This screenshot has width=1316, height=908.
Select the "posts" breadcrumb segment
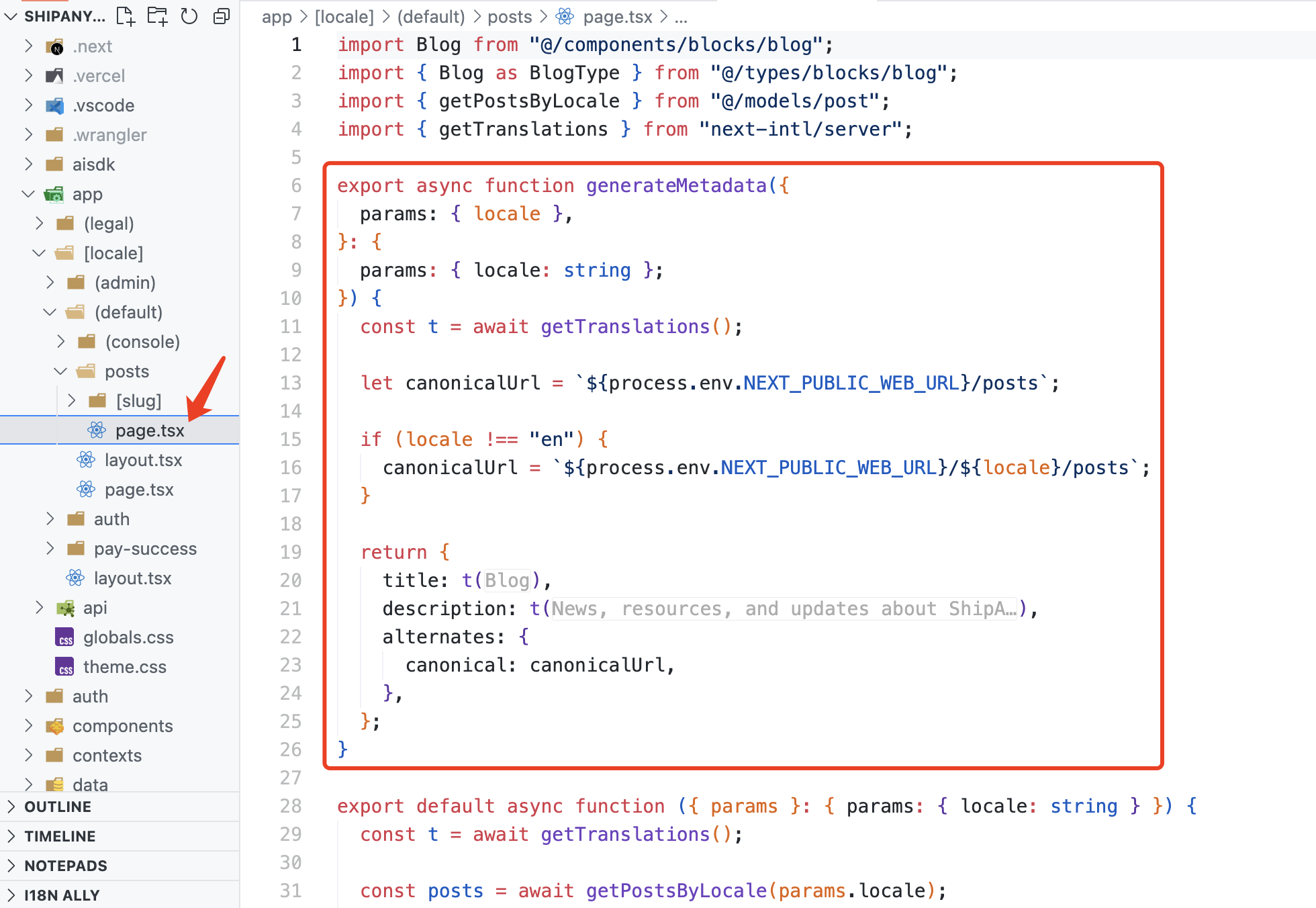click(509, 17)
